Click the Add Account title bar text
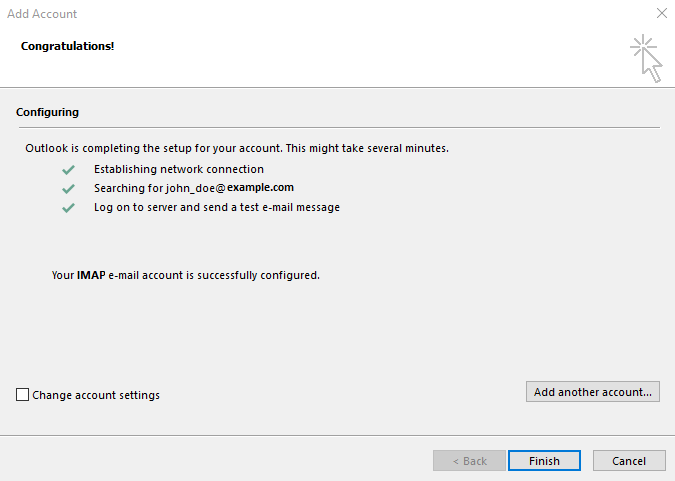The width and height of the screenshot is (675, 481). click(42, 14)
